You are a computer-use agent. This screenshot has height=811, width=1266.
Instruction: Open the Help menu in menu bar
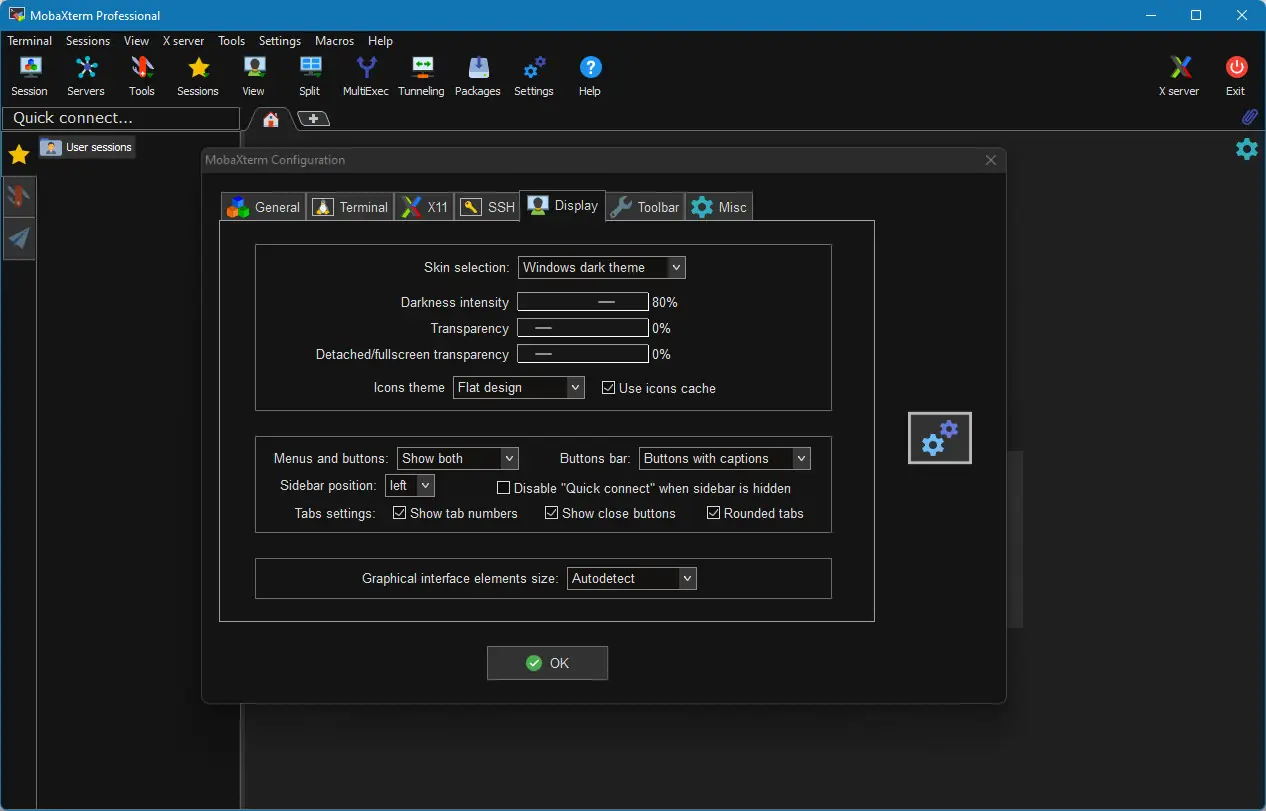click(380, 41)
